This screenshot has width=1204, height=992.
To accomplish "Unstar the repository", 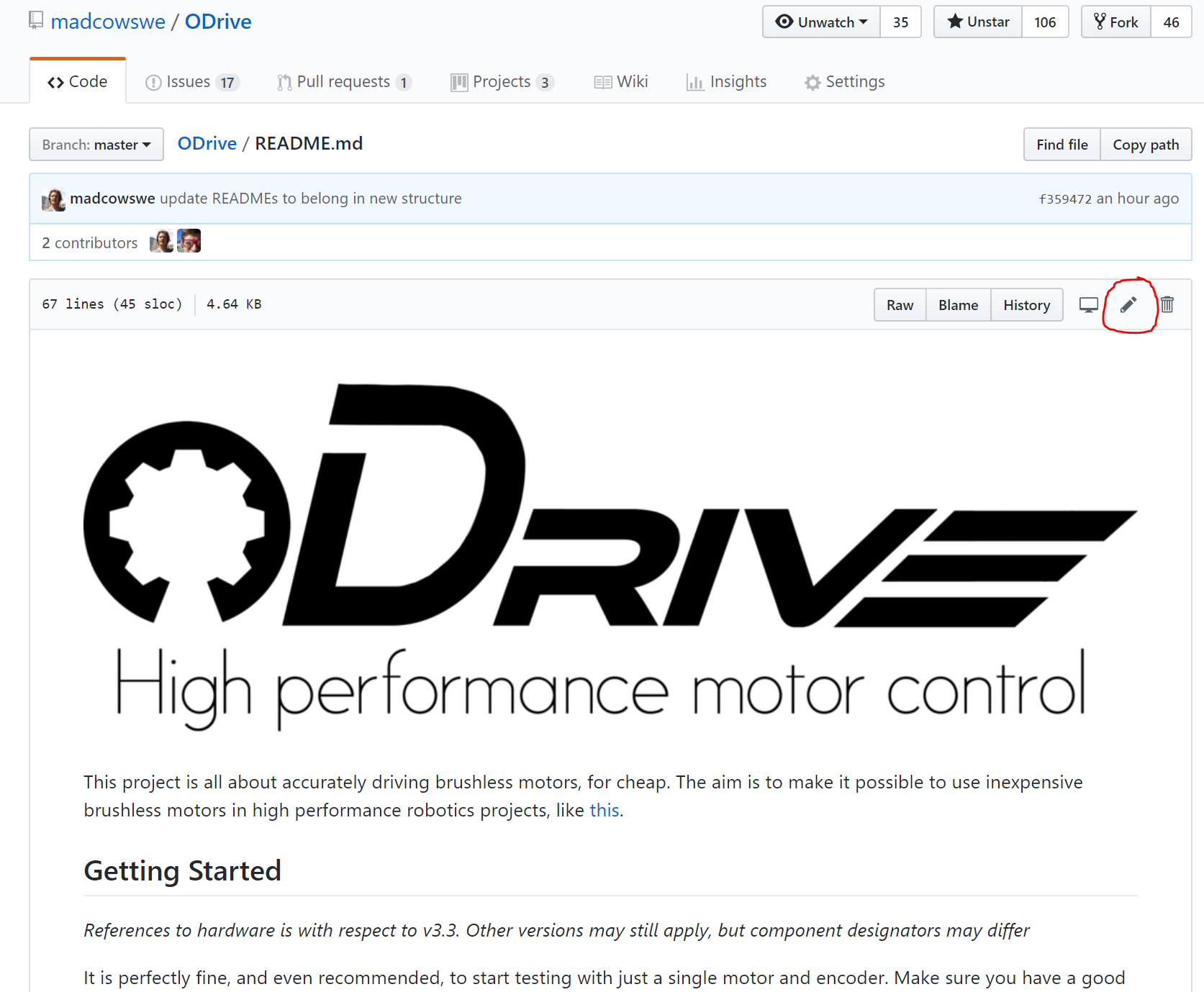I will click(978, 22).
